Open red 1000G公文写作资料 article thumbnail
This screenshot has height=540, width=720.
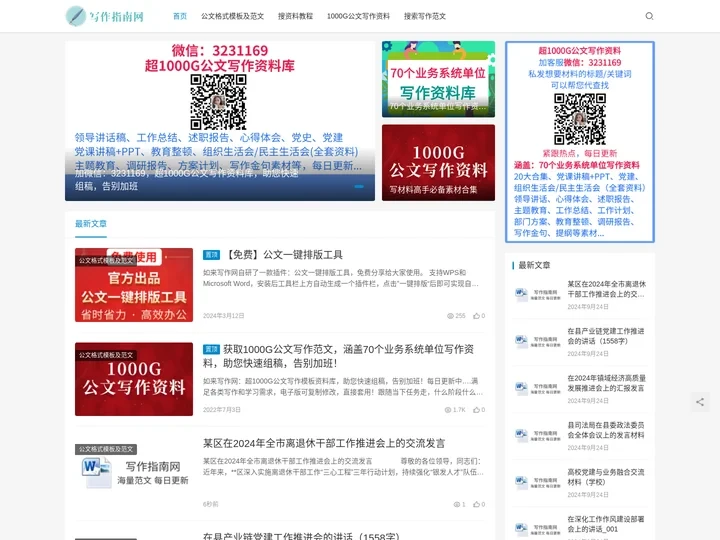click(134, 379)
